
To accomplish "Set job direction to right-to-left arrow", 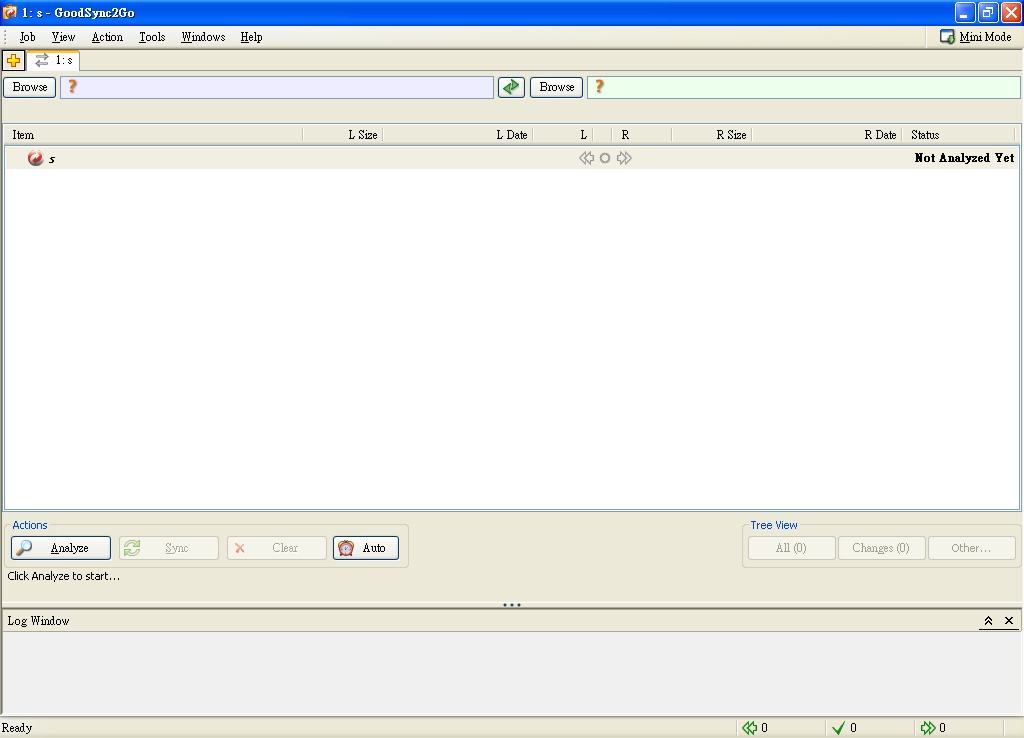I will 586,158.
